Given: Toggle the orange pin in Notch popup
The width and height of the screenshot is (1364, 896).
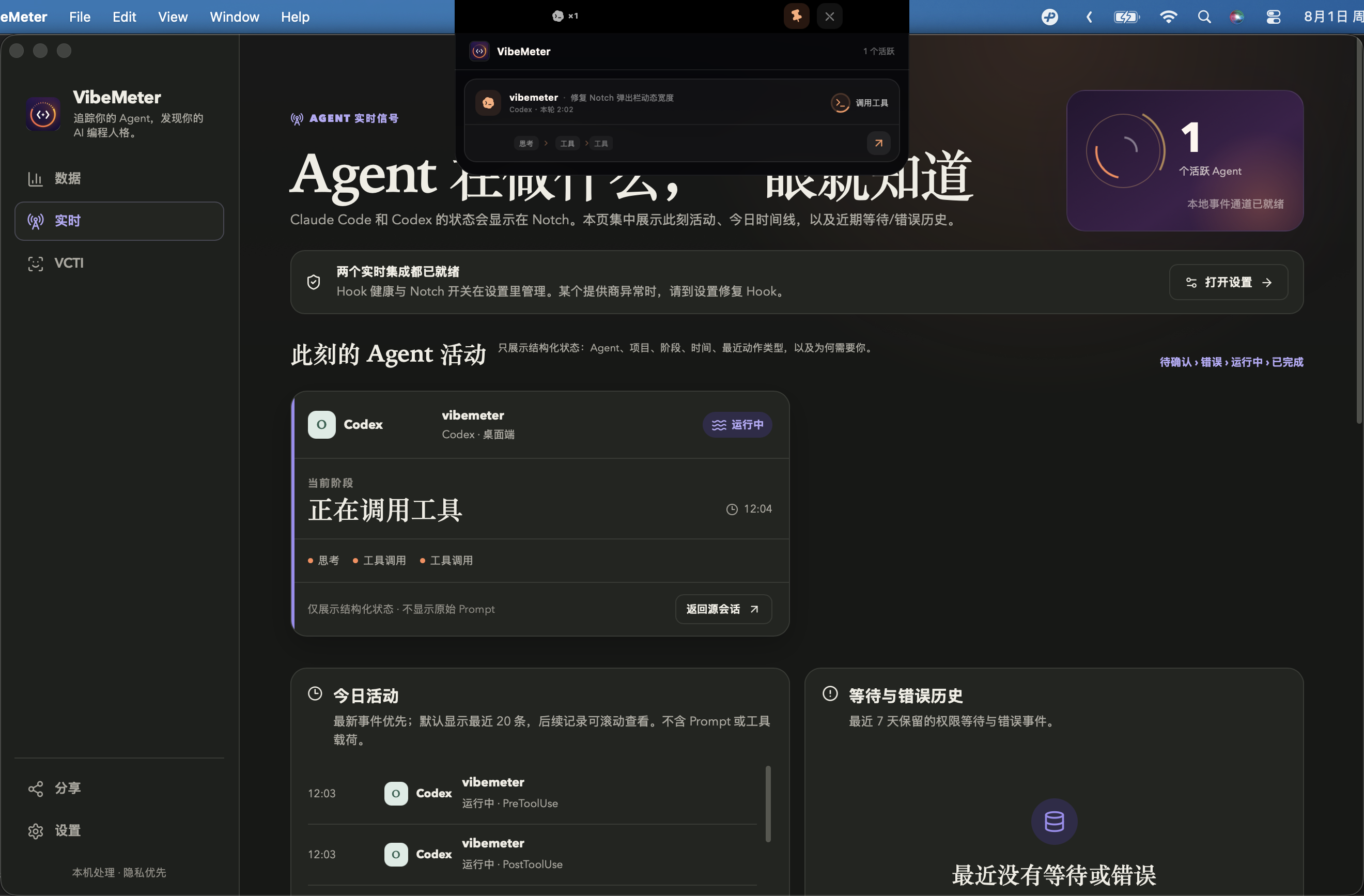Looking at the screenshot, I should click(x=796, y=16).
